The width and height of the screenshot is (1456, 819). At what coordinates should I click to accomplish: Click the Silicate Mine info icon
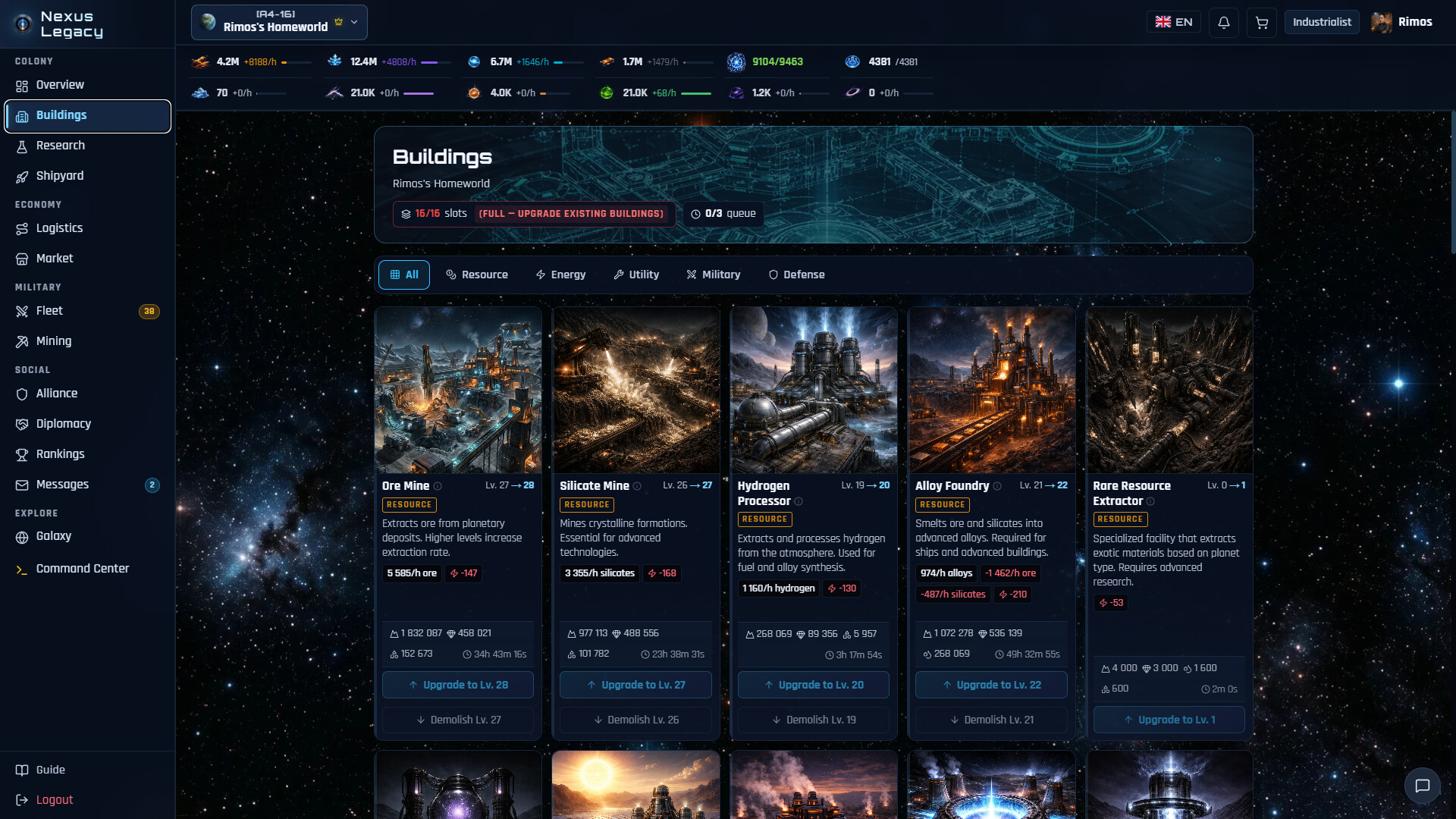[637, 486]
